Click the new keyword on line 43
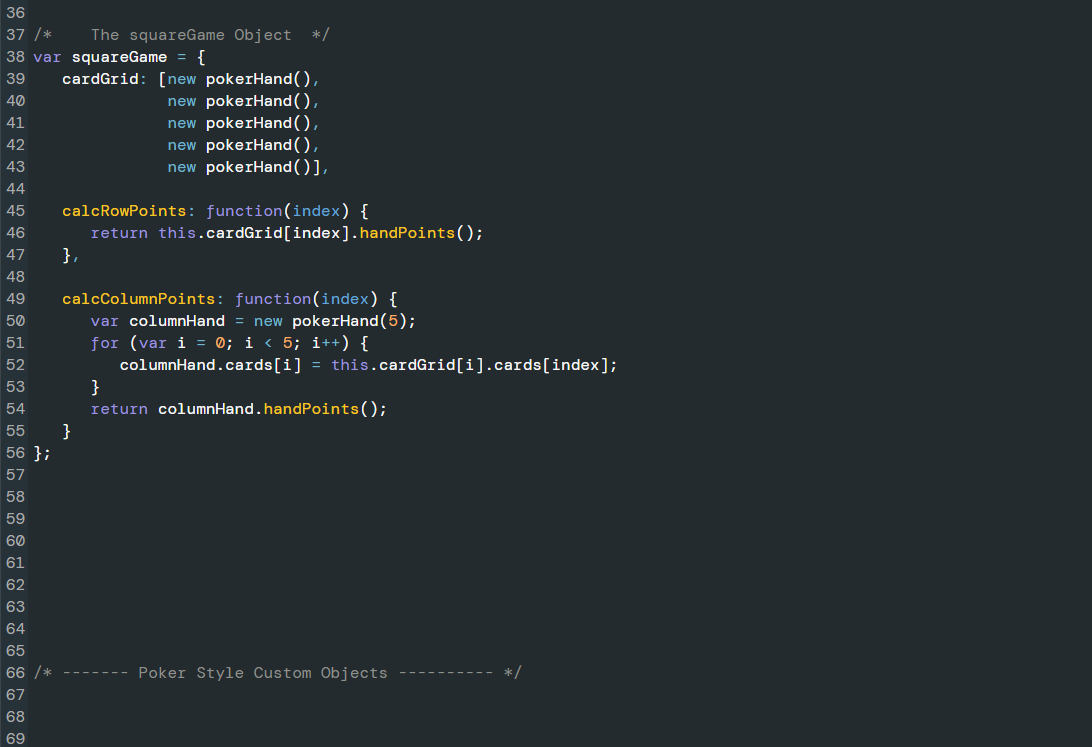Image resolution: width=1092 pixels, height=747 pixels. 181,166
